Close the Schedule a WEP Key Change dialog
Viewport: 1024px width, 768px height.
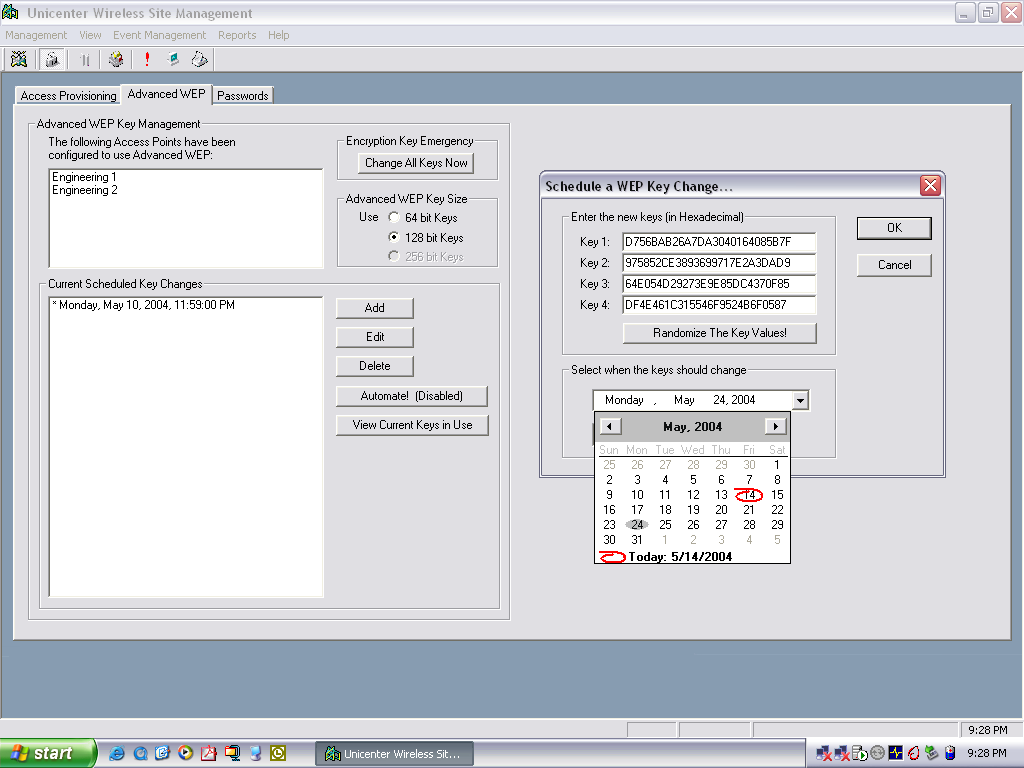(930, 185)
